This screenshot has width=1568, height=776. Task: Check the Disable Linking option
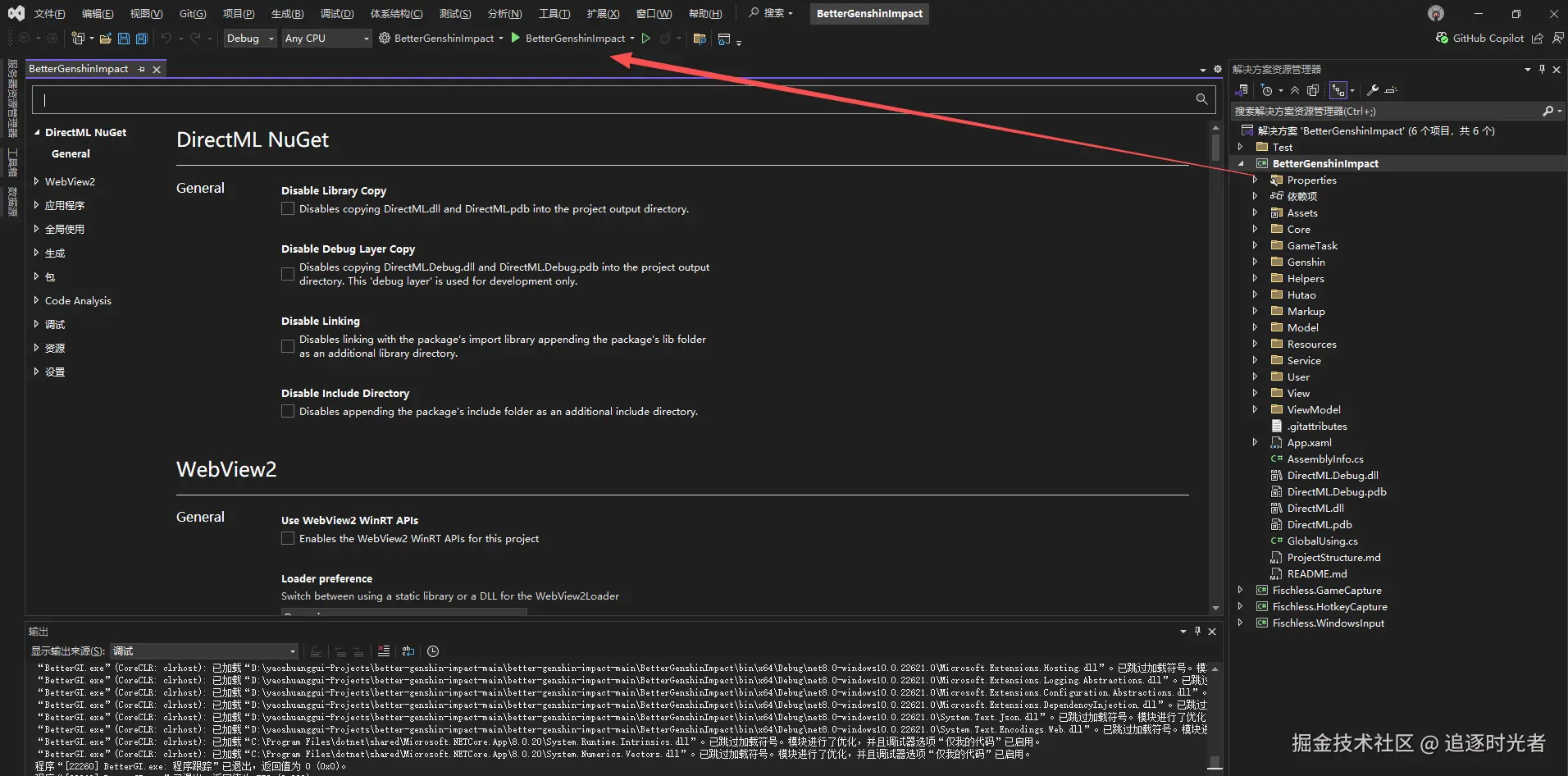[x=288, y=346]
